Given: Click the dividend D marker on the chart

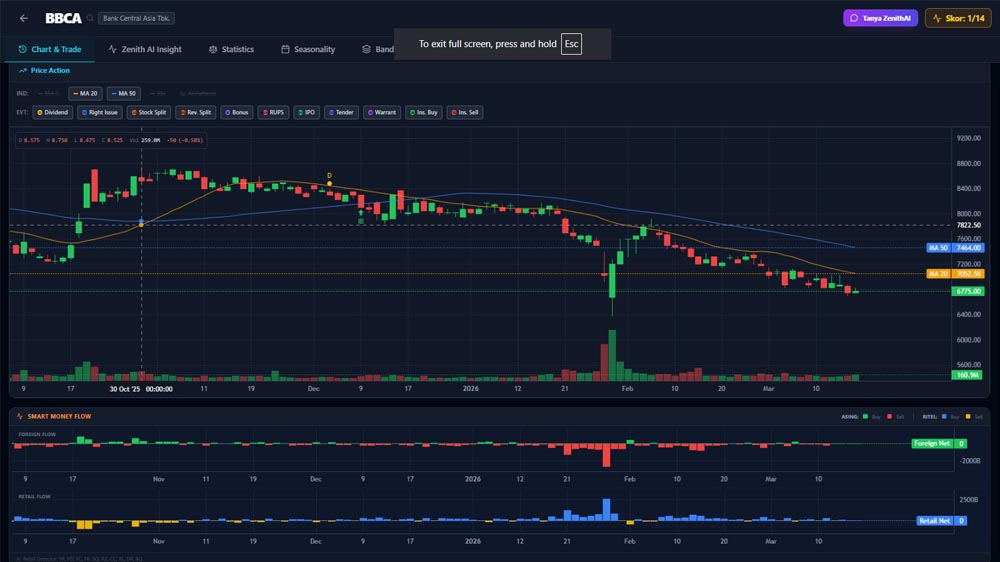Looking at the screenshot, I should pyautogui.click(x=329, y=175).
